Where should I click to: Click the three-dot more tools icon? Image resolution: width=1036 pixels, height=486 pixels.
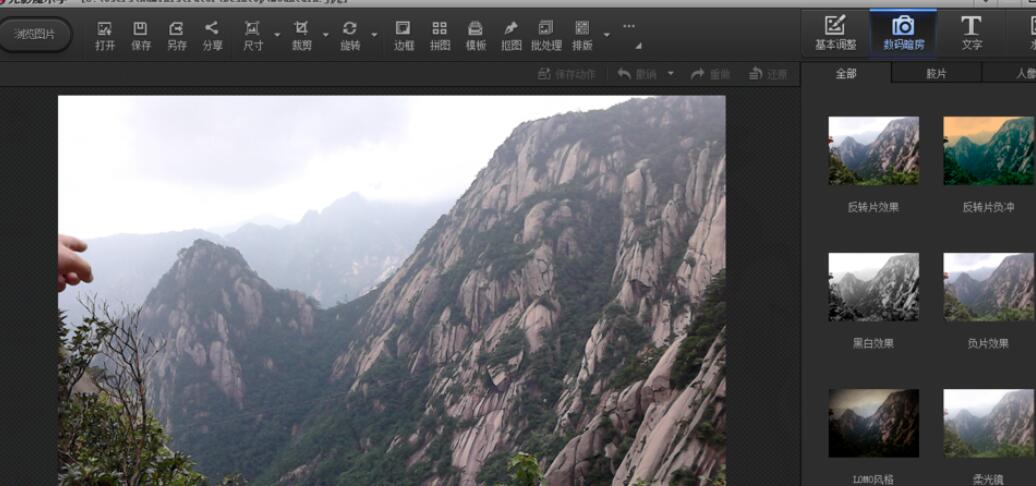click(x=629, y=26)
